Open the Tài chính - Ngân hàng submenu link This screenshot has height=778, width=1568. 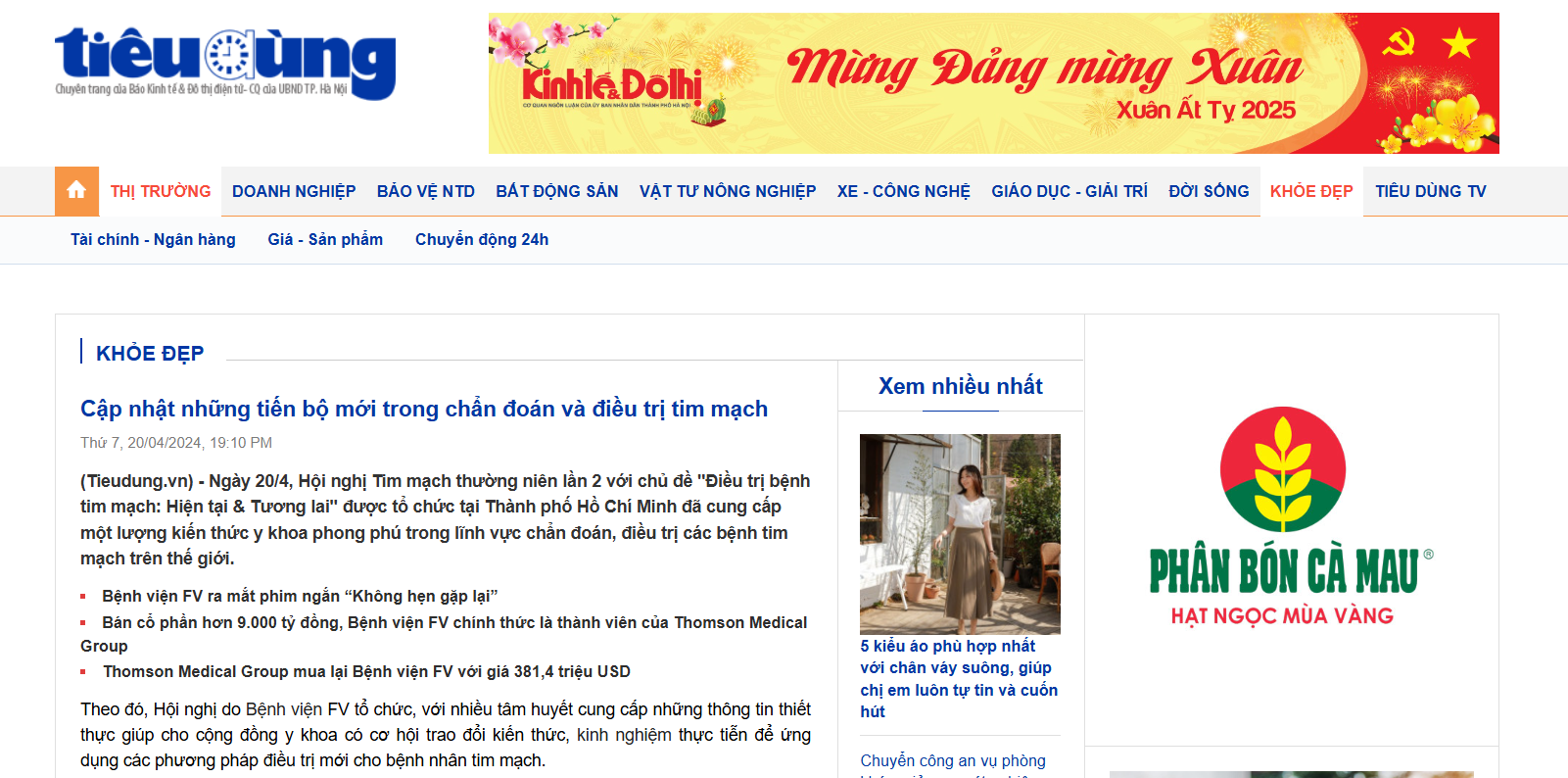(x=153, y=239)
